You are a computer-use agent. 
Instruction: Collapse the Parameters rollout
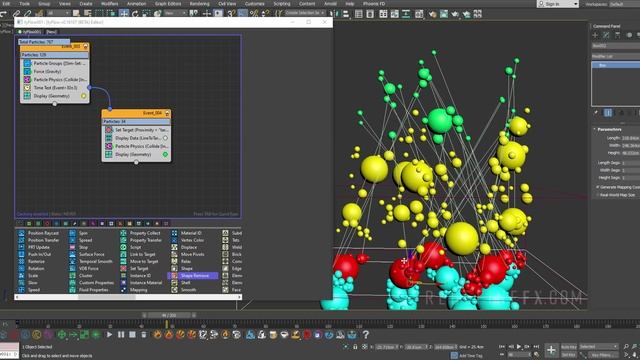(609, 129)
